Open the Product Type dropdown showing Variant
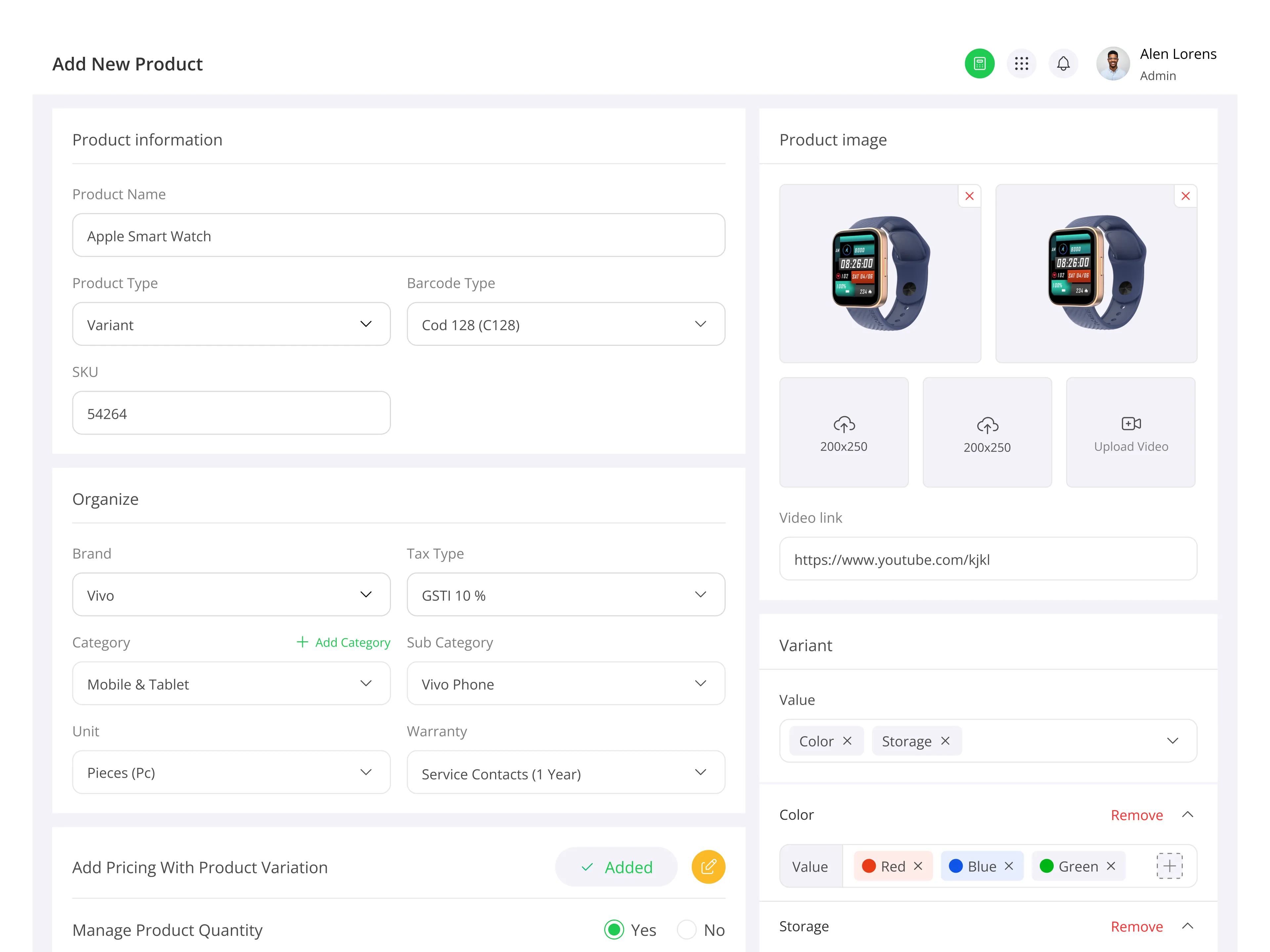 tap(232, 324)
